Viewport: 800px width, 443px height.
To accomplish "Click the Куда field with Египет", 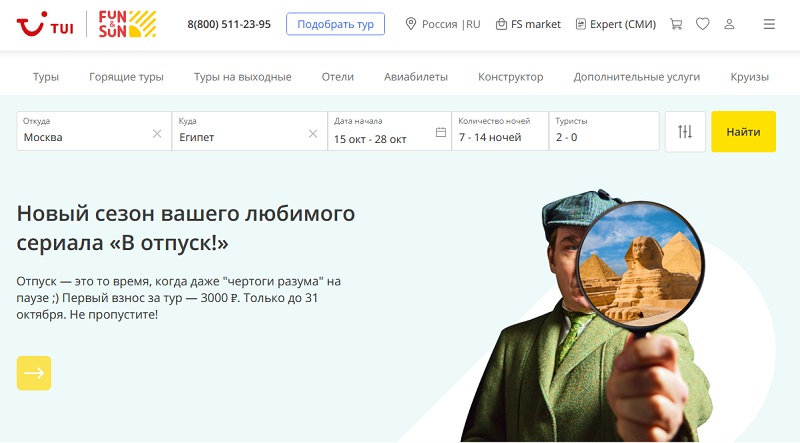I will click(x=249, y=131).
